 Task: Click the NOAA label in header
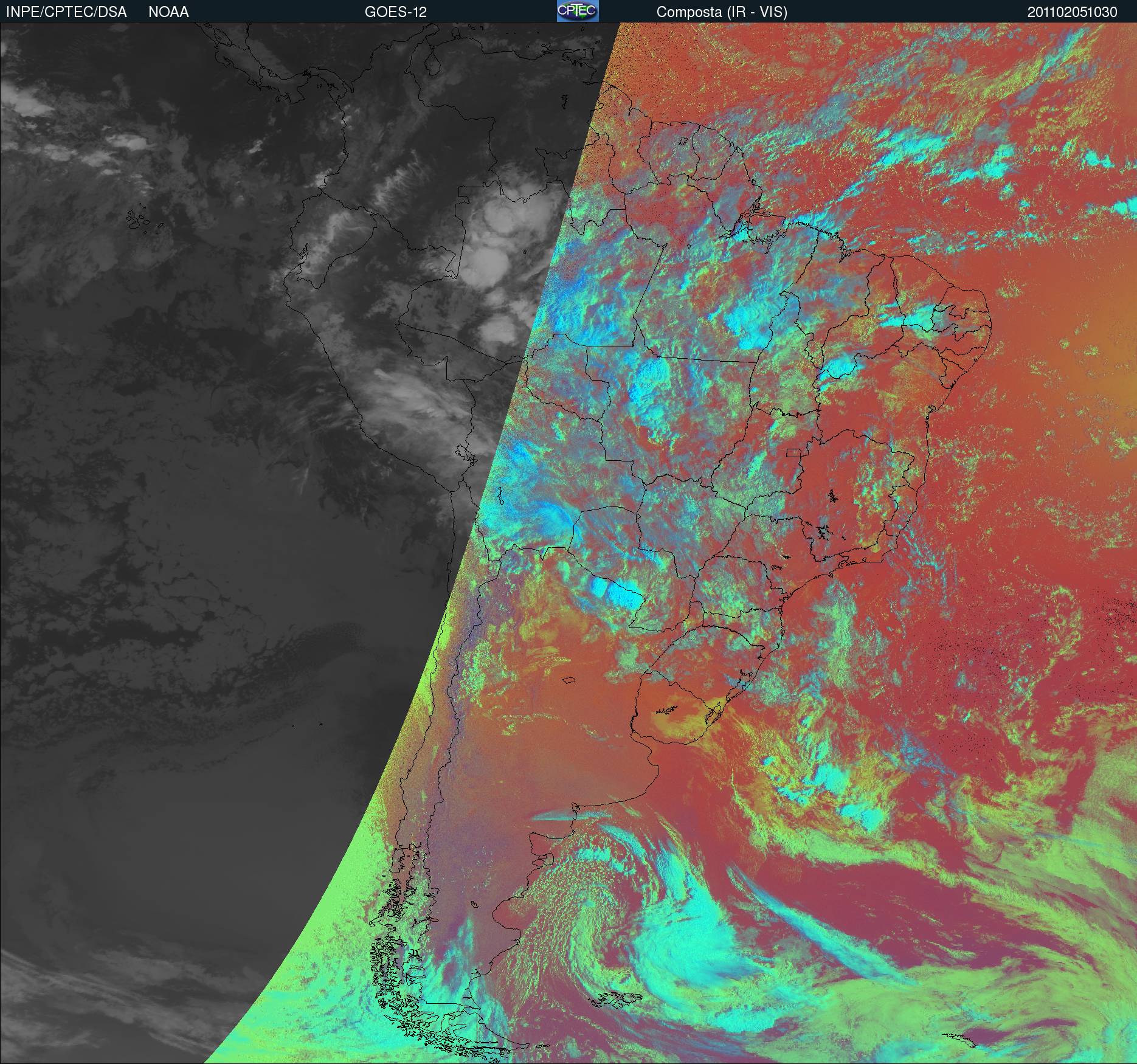[168, 12]
